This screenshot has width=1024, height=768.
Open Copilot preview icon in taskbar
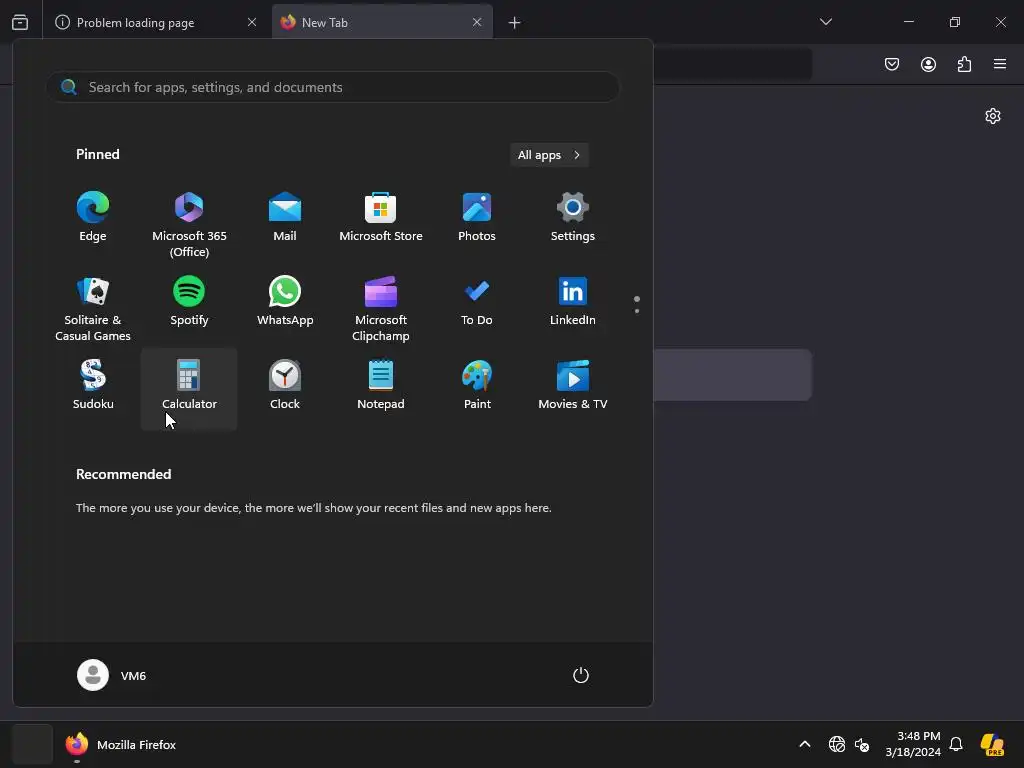pyautogui.click(x=992, y=744)
